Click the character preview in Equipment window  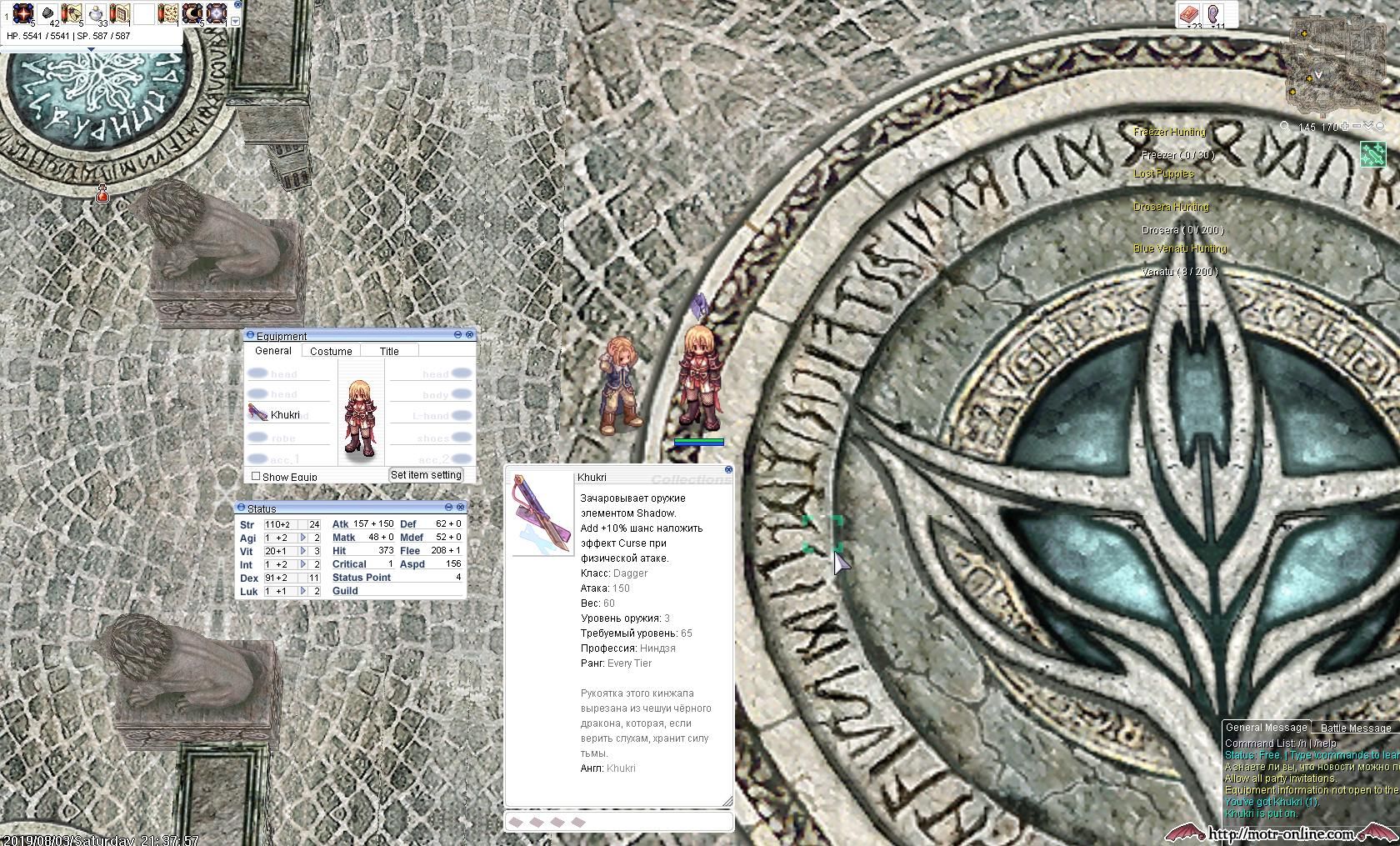coord(362,417)
